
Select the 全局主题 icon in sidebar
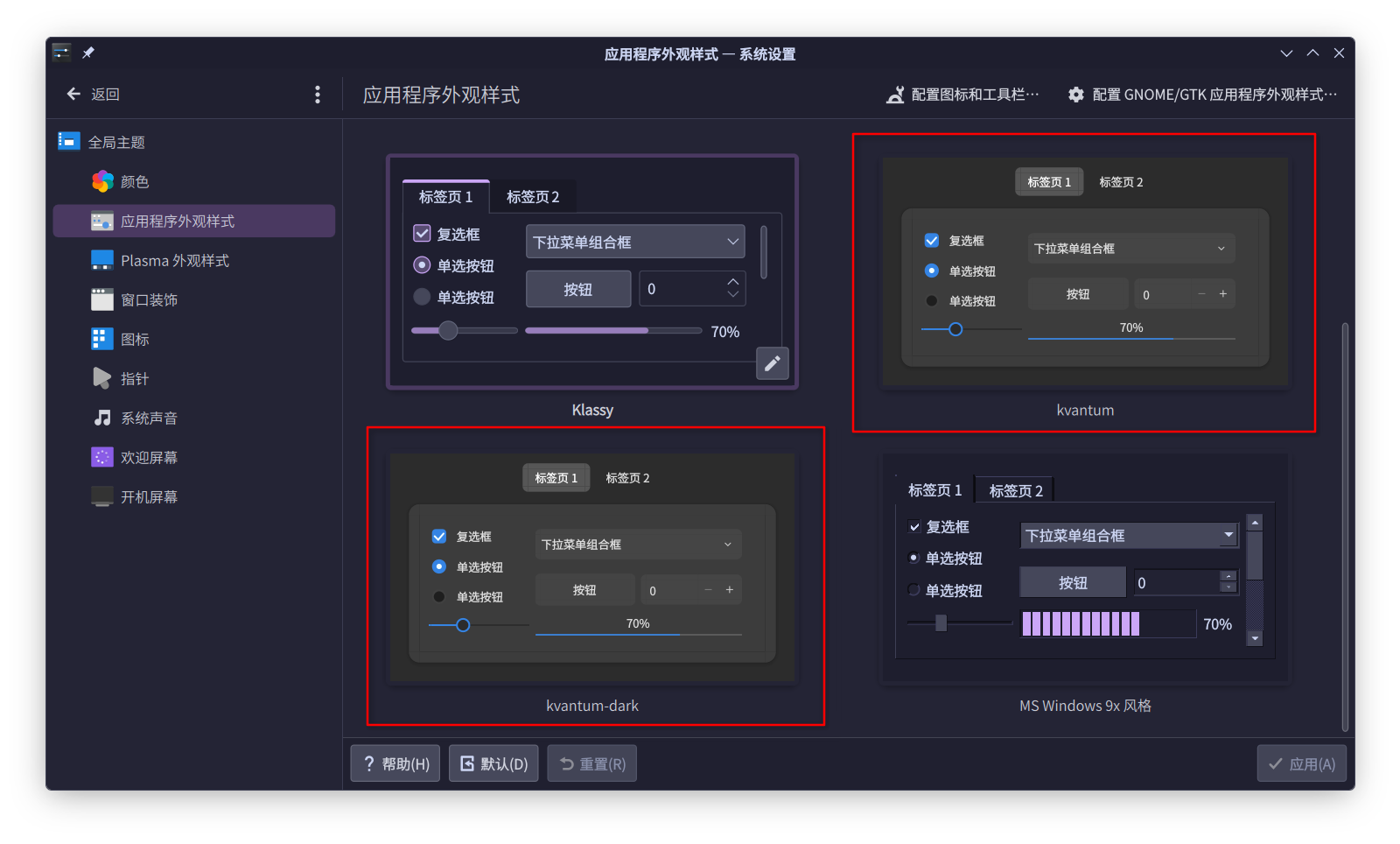(69, 141)
